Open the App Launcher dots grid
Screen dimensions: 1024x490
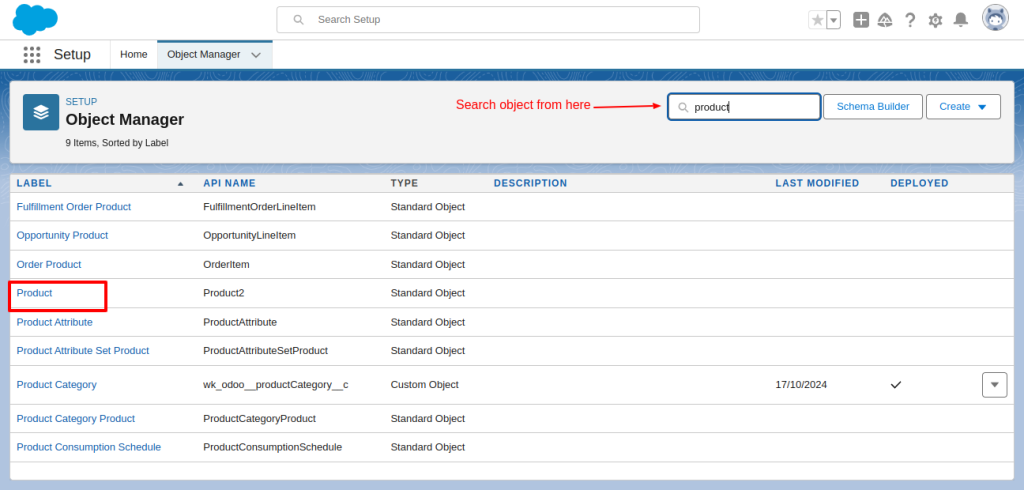tap(31, 55)
